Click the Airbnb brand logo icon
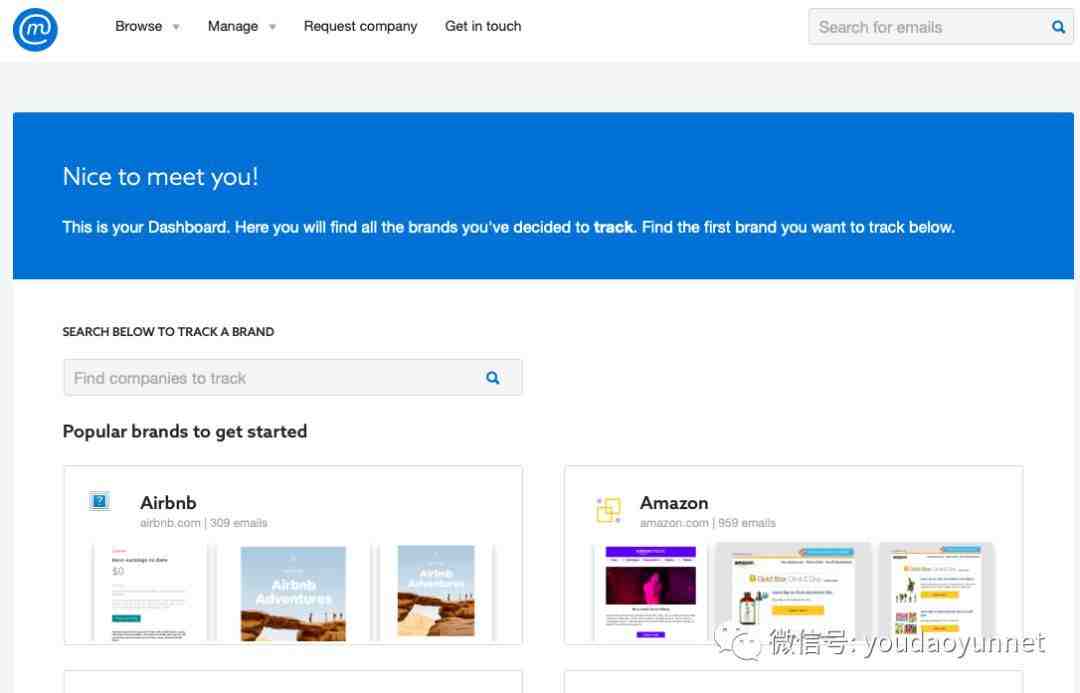 click(99, 501)
